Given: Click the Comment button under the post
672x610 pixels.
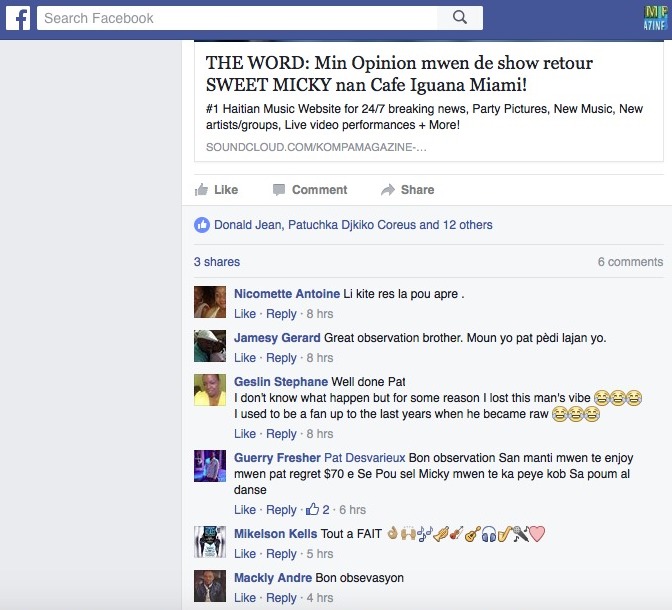Looking at the screenshot, I should [x=310, y=189].
